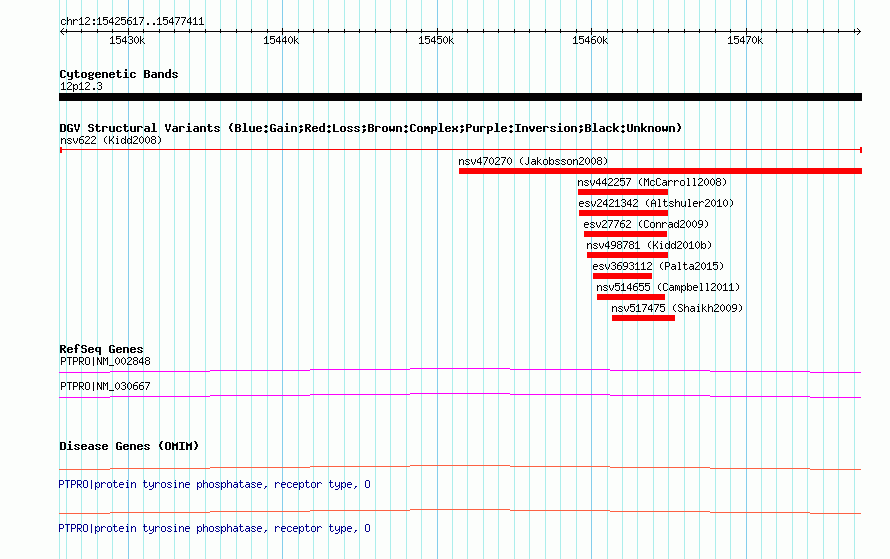The height and width of the screenshot is (559, 890).
Task: Open first PTPRO protein tyrosine phosphatase OMIM link
Action: pos(215,485)
